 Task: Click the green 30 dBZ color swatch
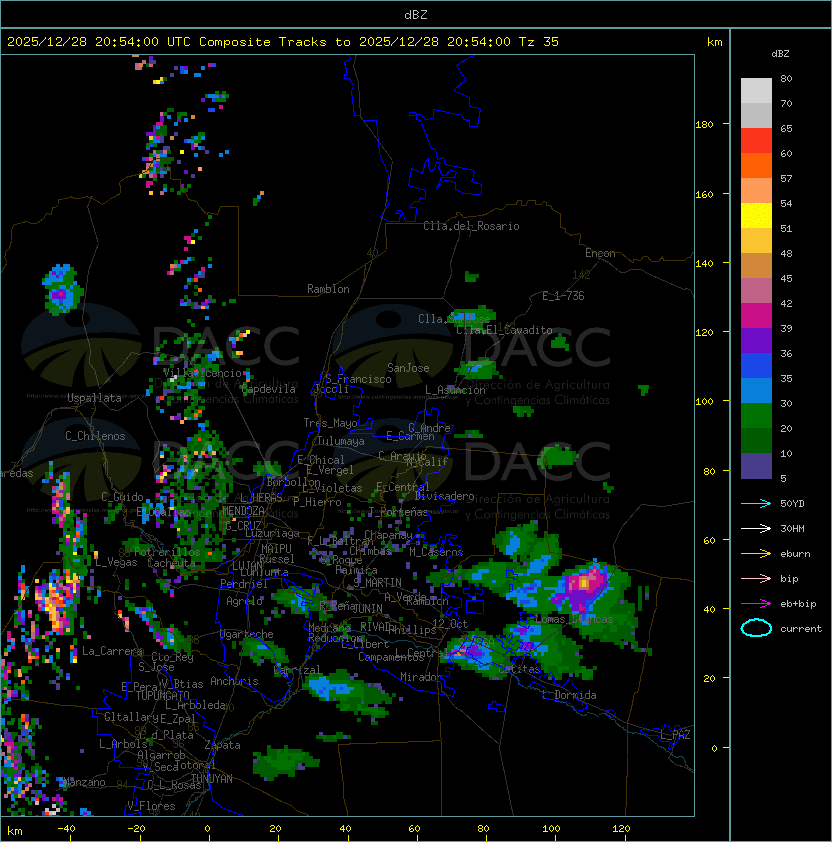point(756,415)
